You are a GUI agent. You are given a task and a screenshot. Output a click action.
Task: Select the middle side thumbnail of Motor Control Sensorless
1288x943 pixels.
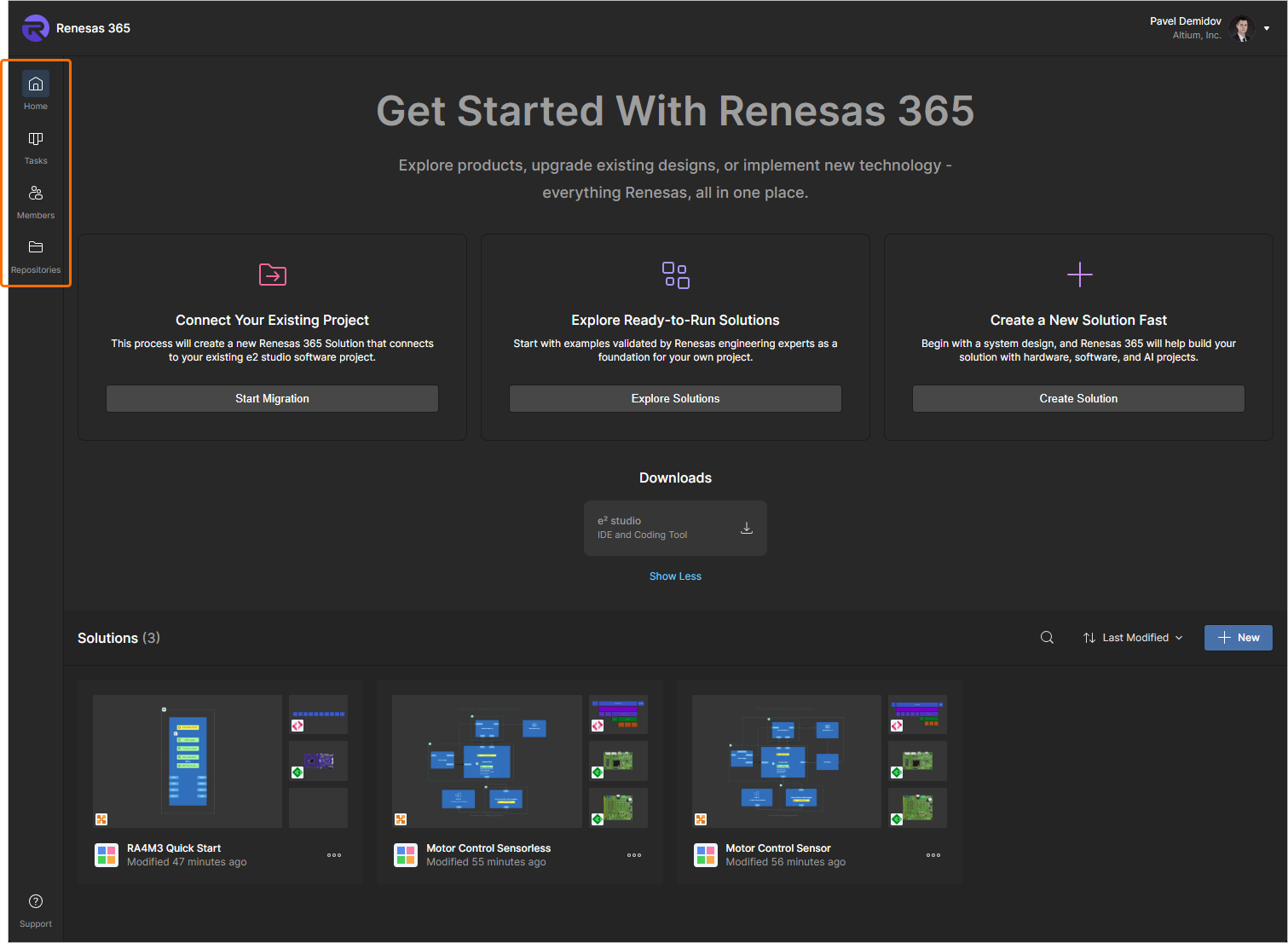coord(618,761)
